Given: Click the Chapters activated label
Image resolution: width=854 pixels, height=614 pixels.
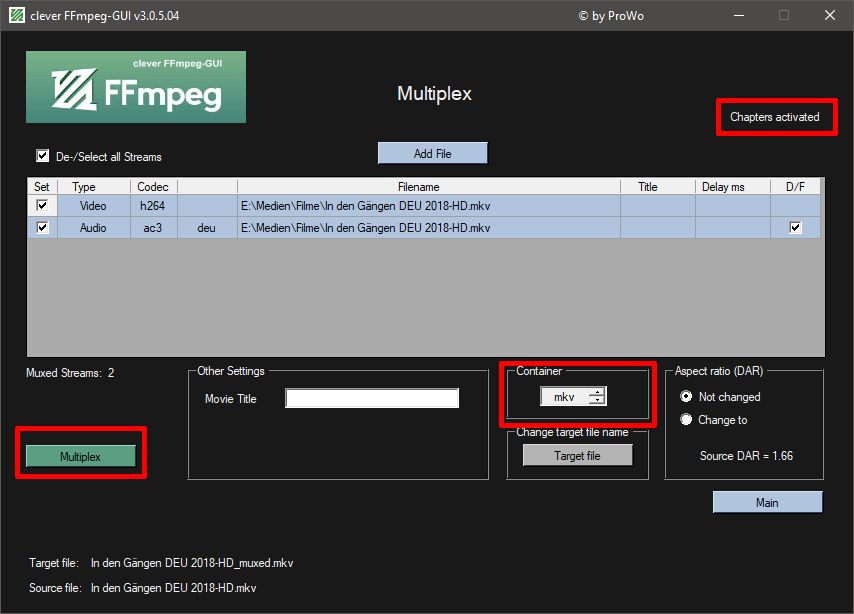Looking at the screenshot, I should 774,117.
